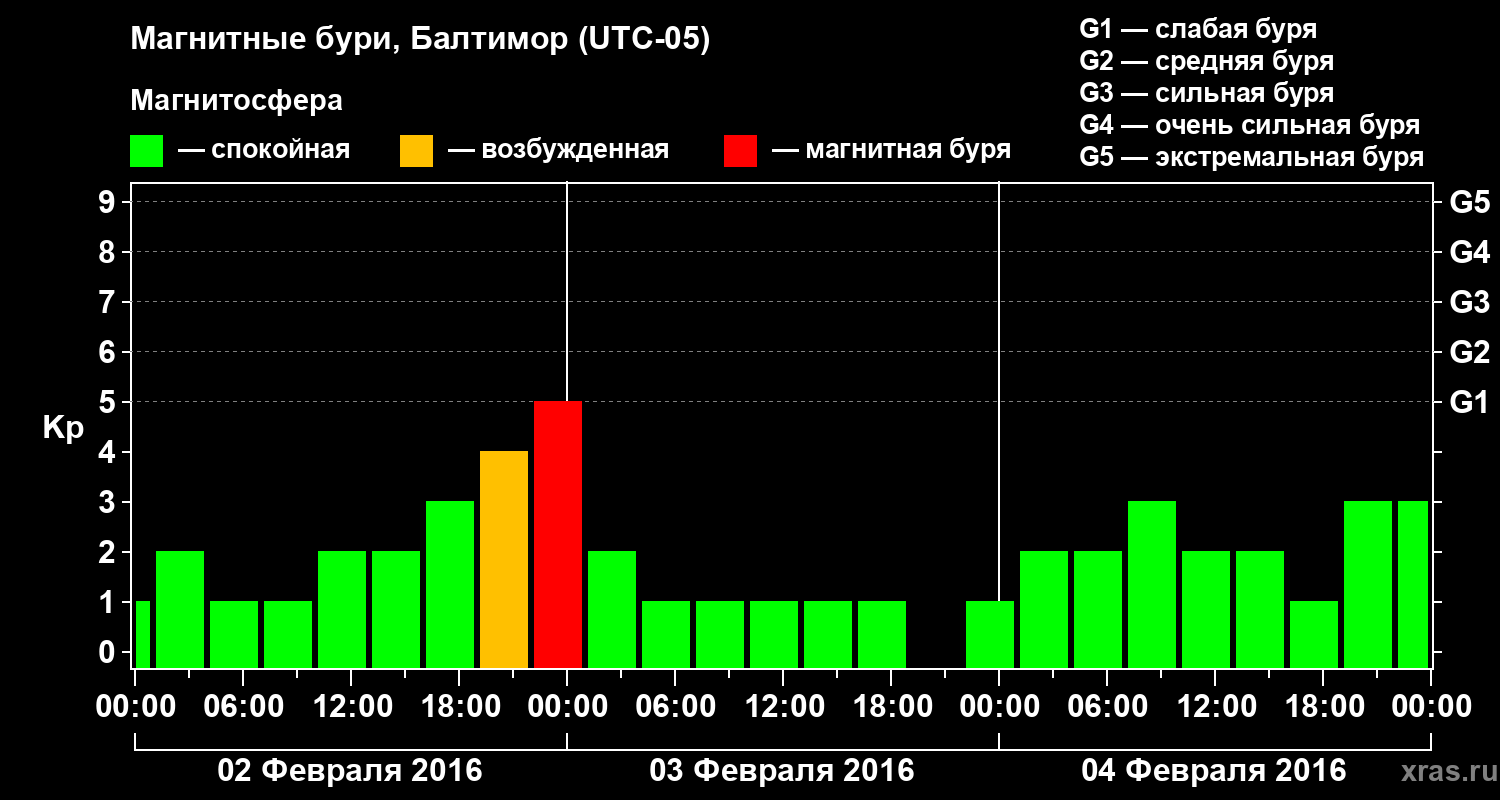Click the 'G2' right axis label

click(1470, 352)
